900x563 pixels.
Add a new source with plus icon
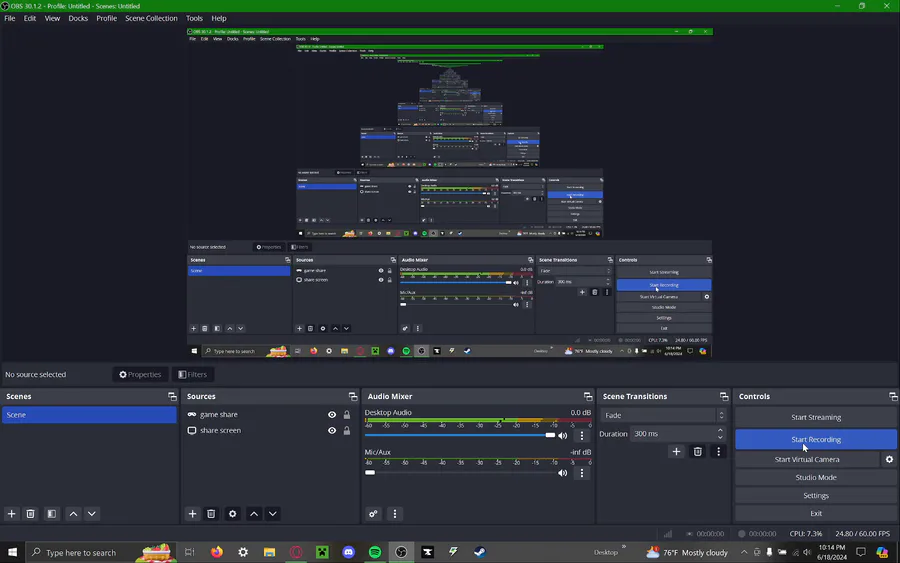[x=192, y=514]
